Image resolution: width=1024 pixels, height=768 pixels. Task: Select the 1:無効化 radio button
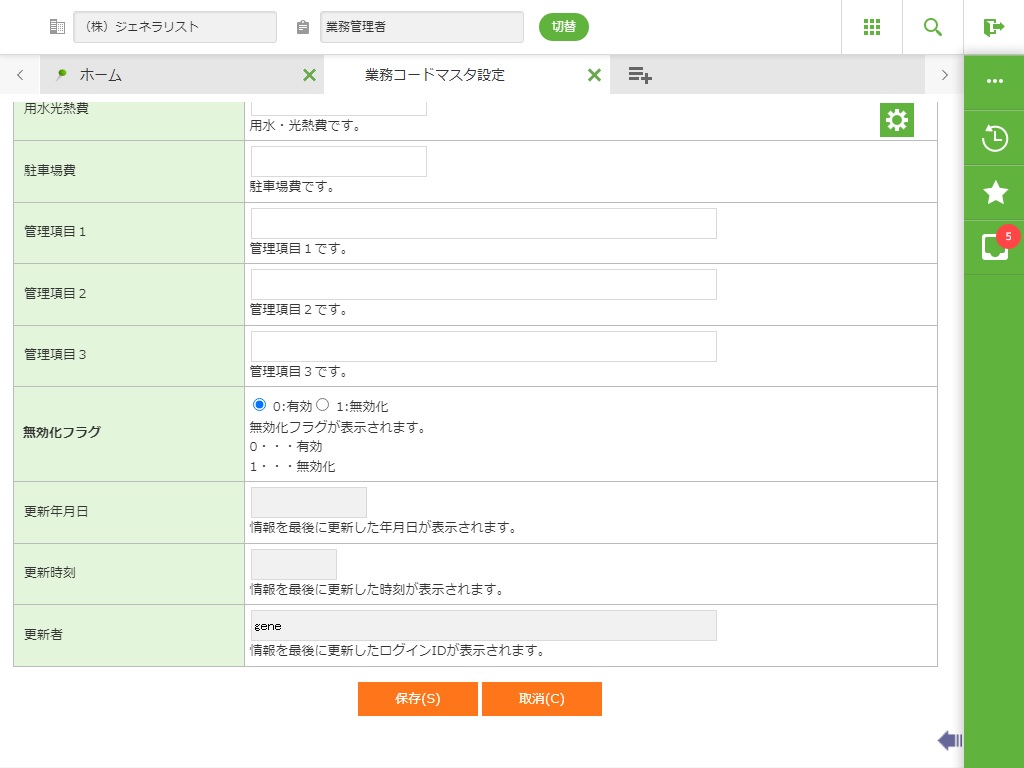323,405
